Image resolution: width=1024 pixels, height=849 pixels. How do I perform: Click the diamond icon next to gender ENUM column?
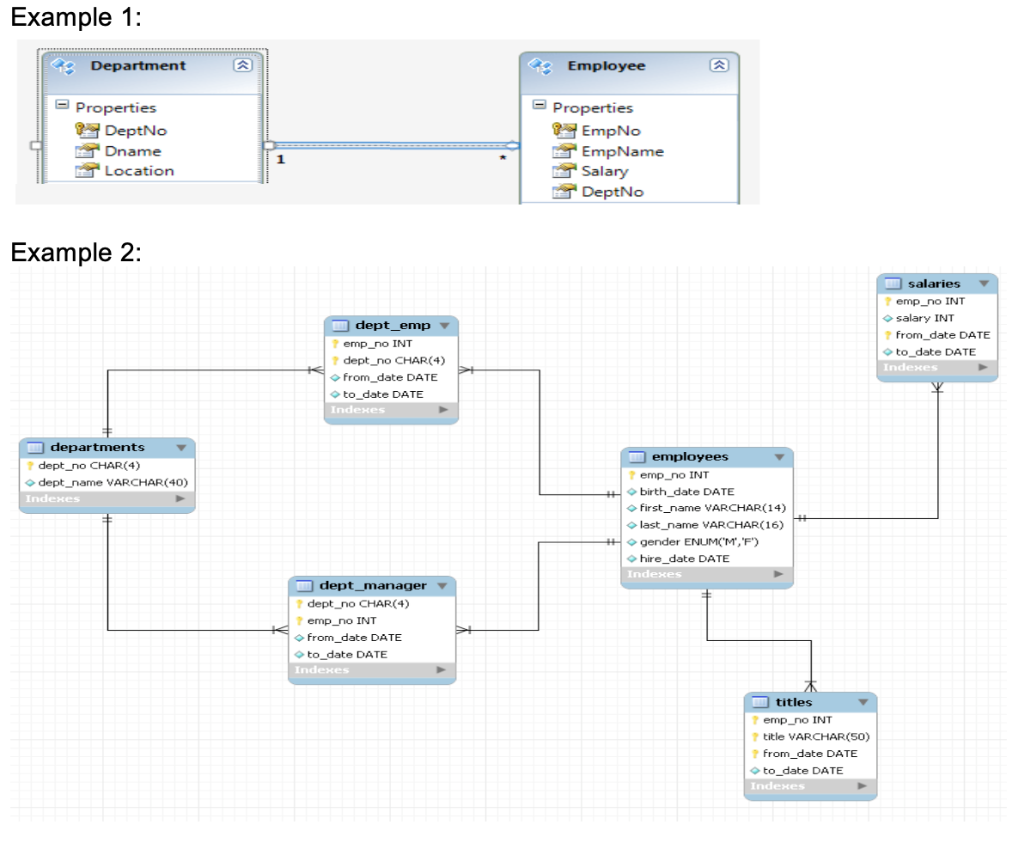(630, 541)
